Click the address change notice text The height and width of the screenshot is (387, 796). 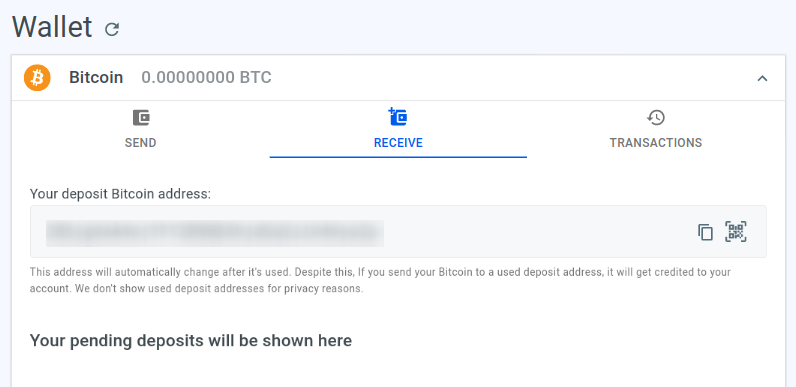coord(380,280)
